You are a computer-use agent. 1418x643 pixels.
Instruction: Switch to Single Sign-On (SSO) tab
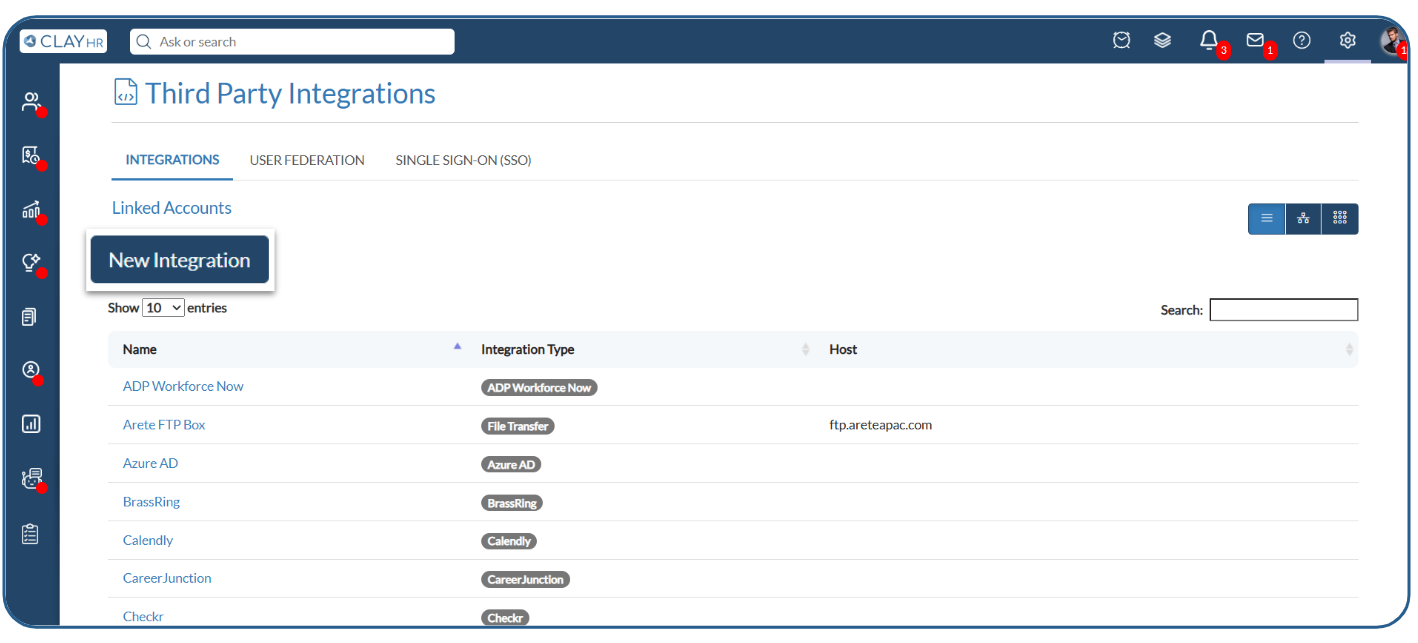(x=463, y=160)
